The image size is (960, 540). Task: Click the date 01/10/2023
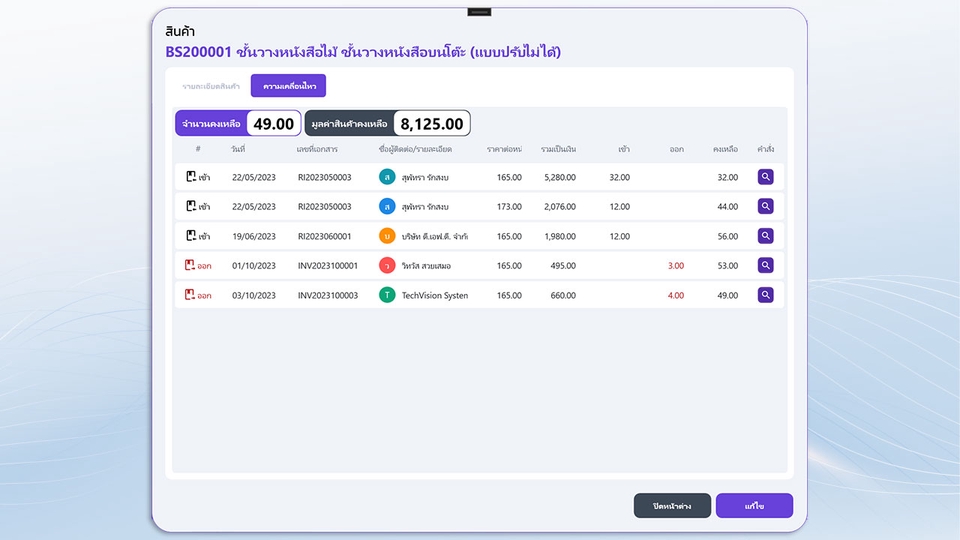point(253,266)
